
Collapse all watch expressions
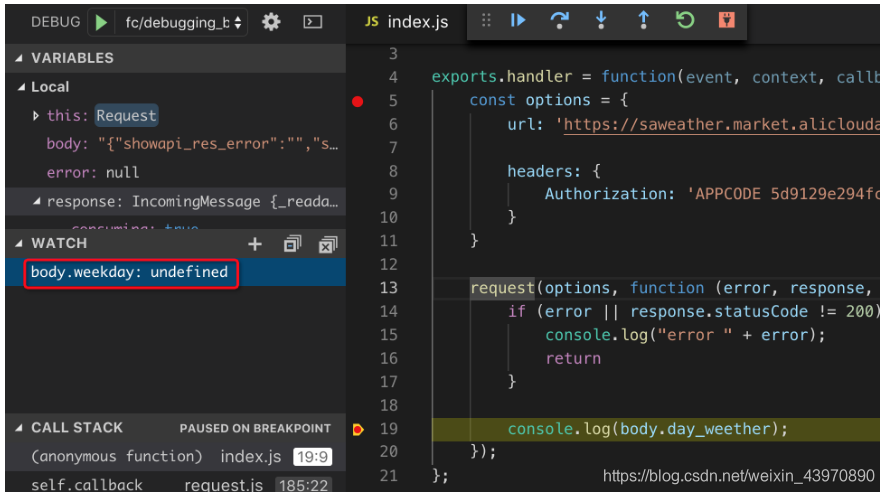pyautogui.click(x=292, y=244)
